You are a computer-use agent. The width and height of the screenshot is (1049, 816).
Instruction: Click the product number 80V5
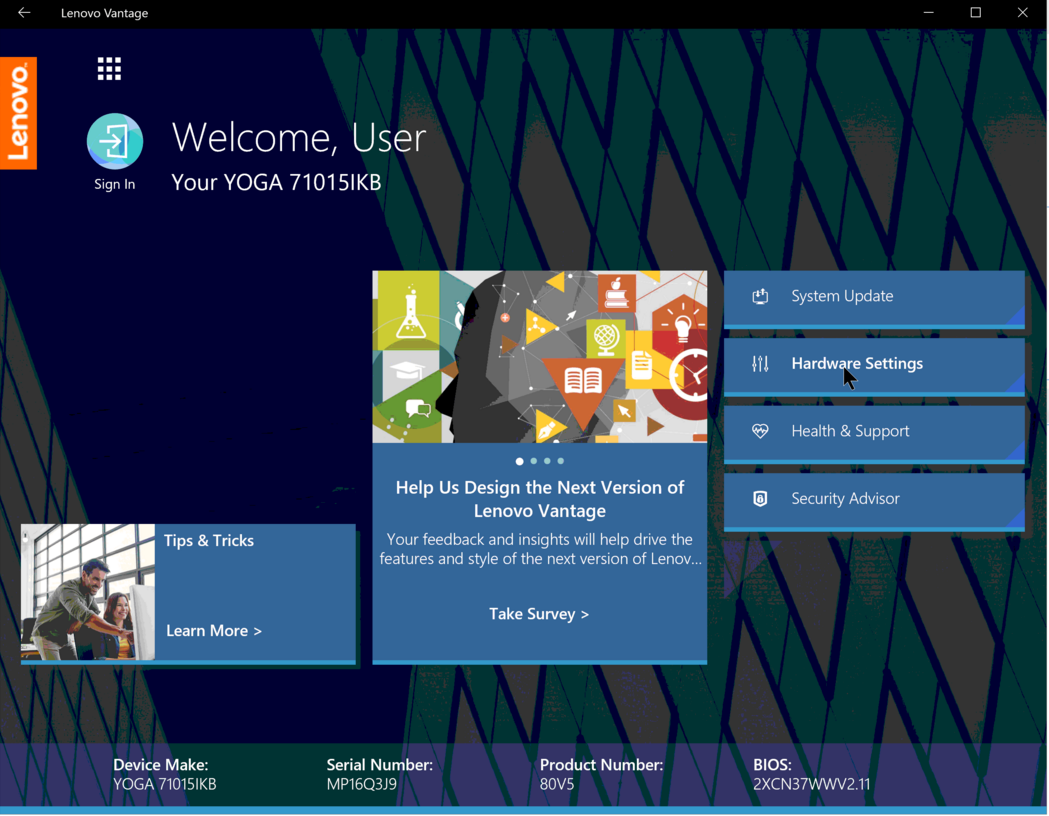click(x=557, y=785)
